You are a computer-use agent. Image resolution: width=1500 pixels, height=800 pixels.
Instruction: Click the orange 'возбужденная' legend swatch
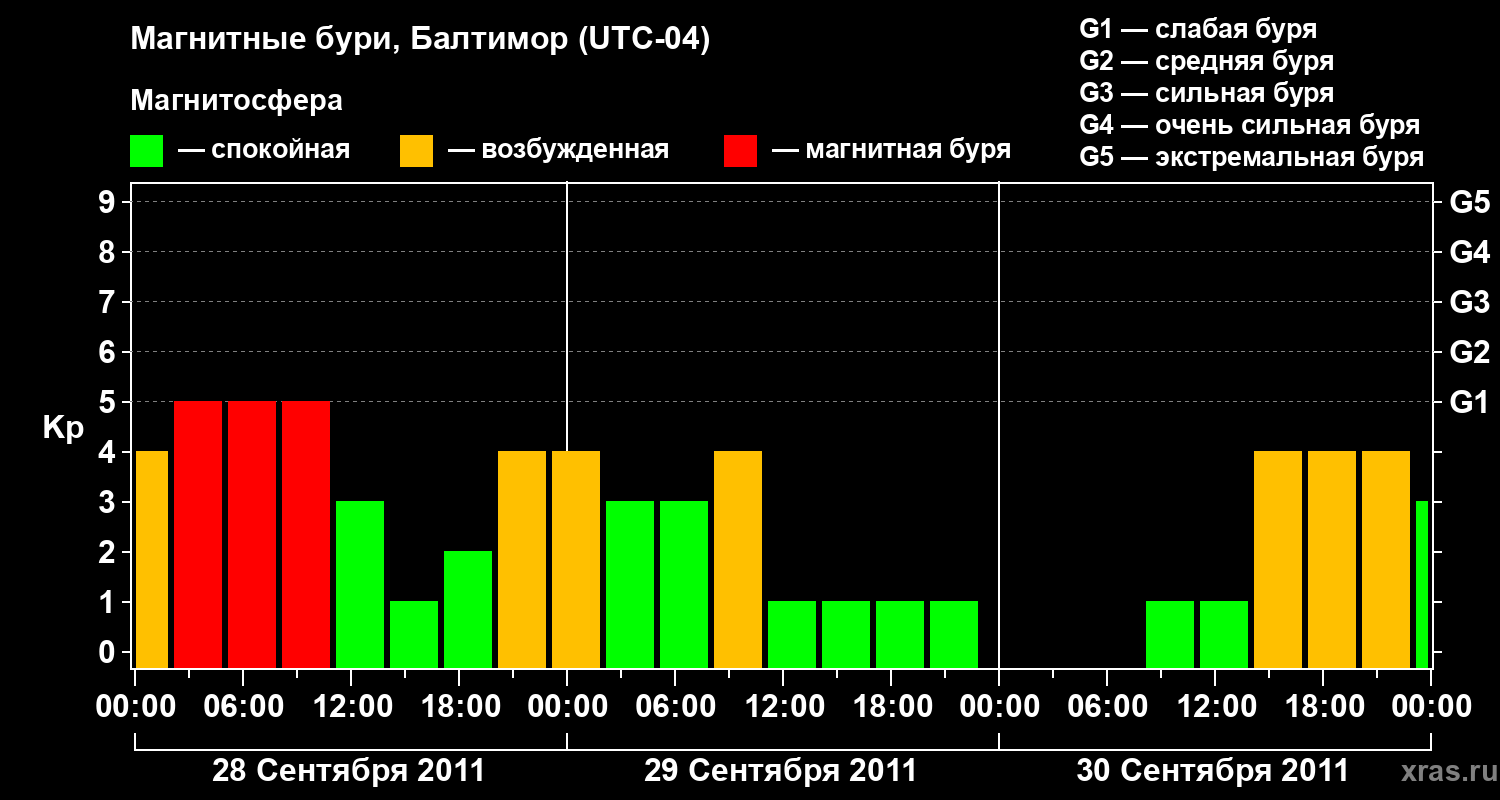[416, 151]
